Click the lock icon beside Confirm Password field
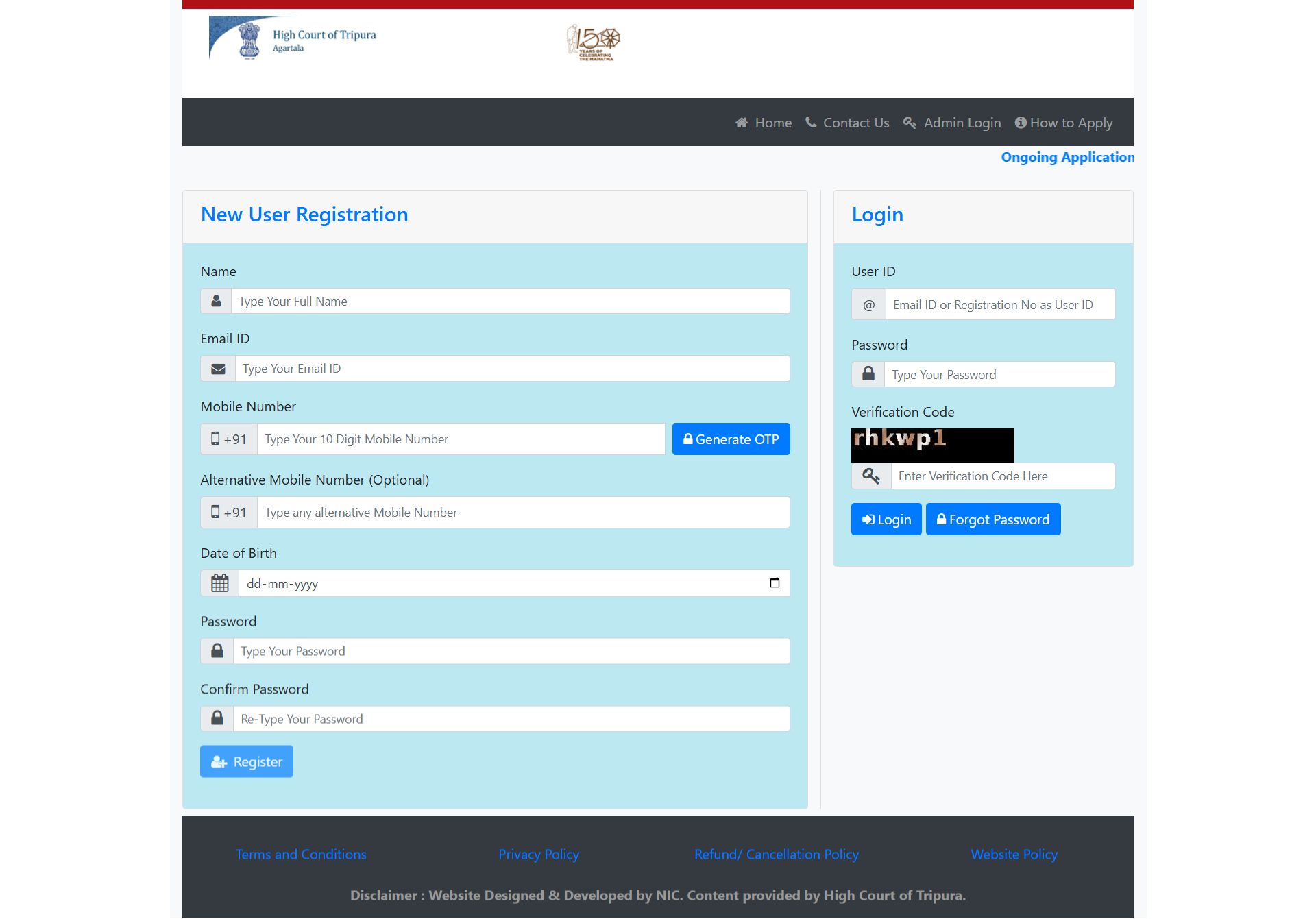1316x919 pixels. coord(217,719)
